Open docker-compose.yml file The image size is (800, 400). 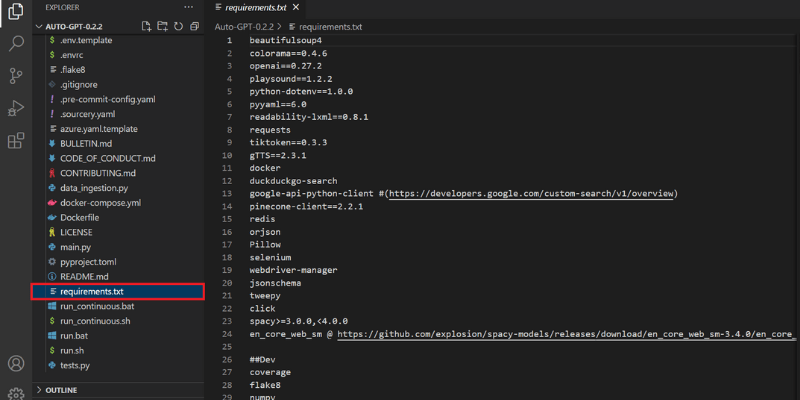pyautogui.click(x=101, y=203)
